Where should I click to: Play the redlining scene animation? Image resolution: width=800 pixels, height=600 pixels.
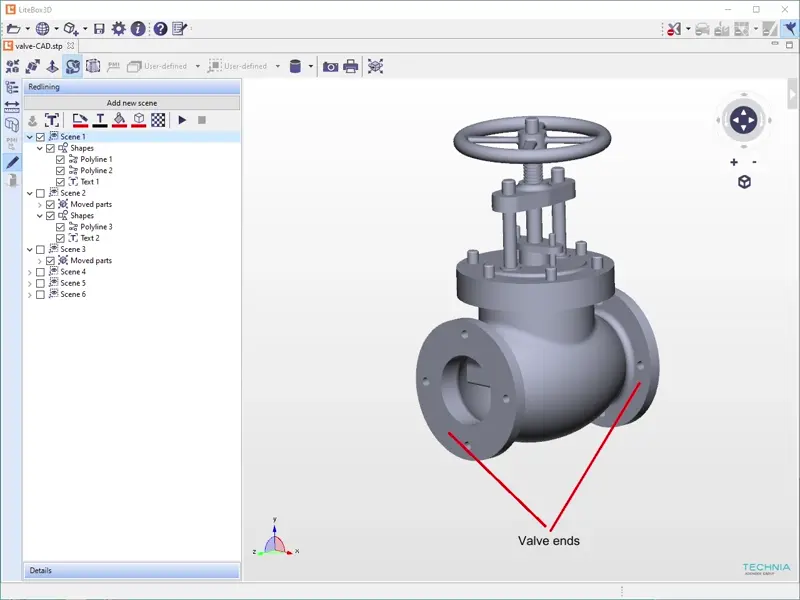pyautogui.click(x=182, y=120)
